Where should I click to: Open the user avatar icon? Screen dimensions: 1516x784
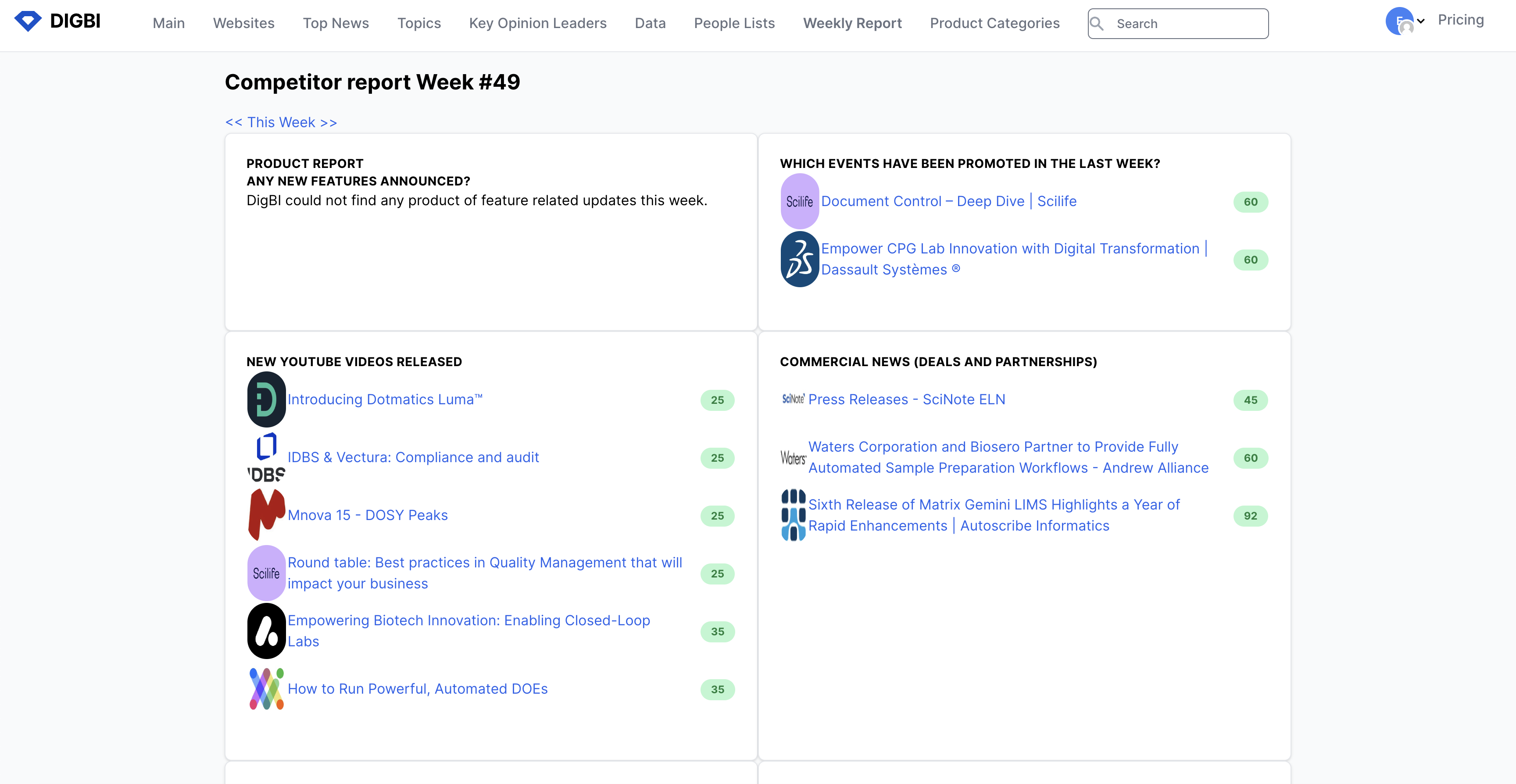click(x=1400, y=21)
